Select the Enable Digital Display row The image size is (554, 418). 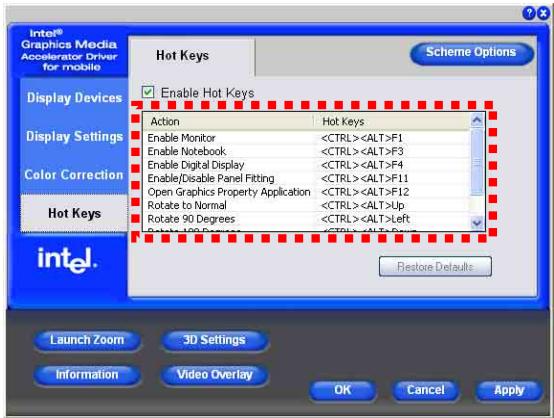point(306,165)
